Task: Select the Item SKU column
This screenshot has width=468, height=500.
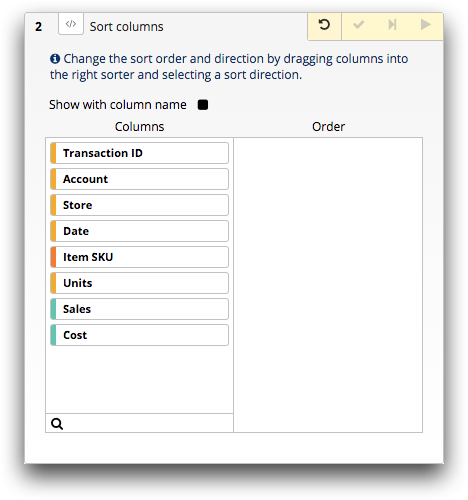Action: pyautogui.click(x=139, y=257)
